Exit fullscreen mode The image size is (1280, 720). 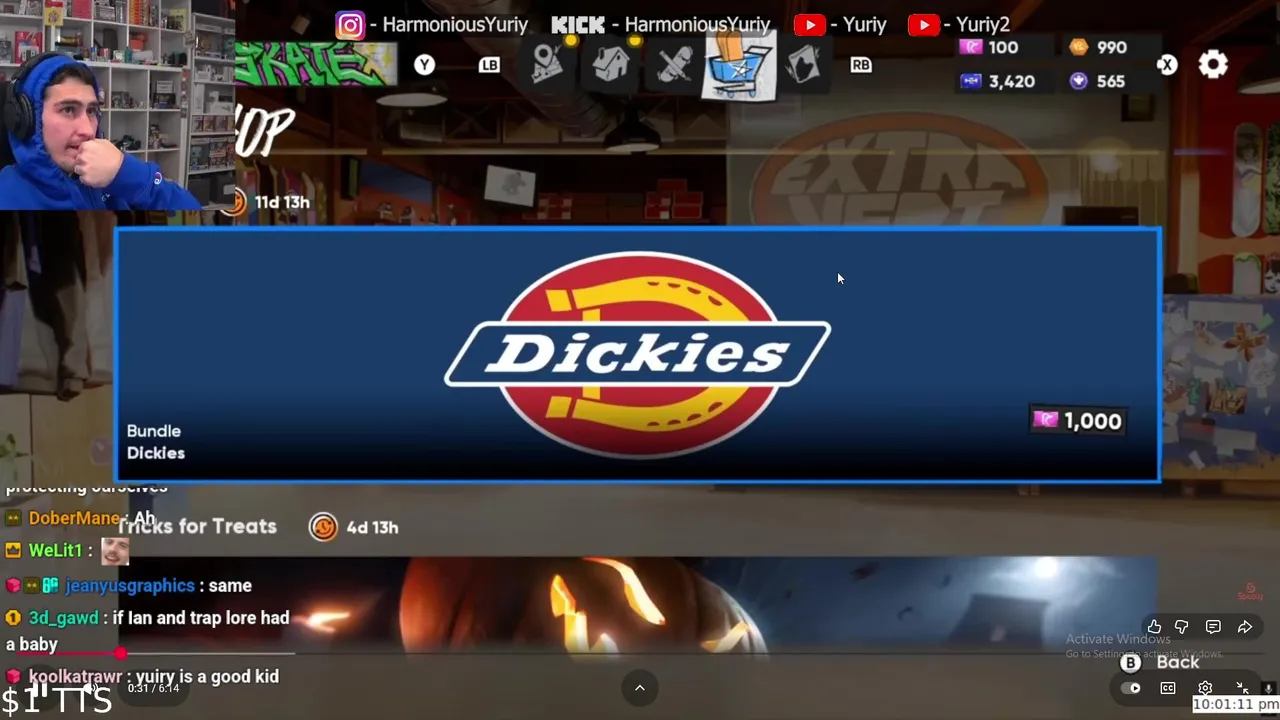point(1242,688)
